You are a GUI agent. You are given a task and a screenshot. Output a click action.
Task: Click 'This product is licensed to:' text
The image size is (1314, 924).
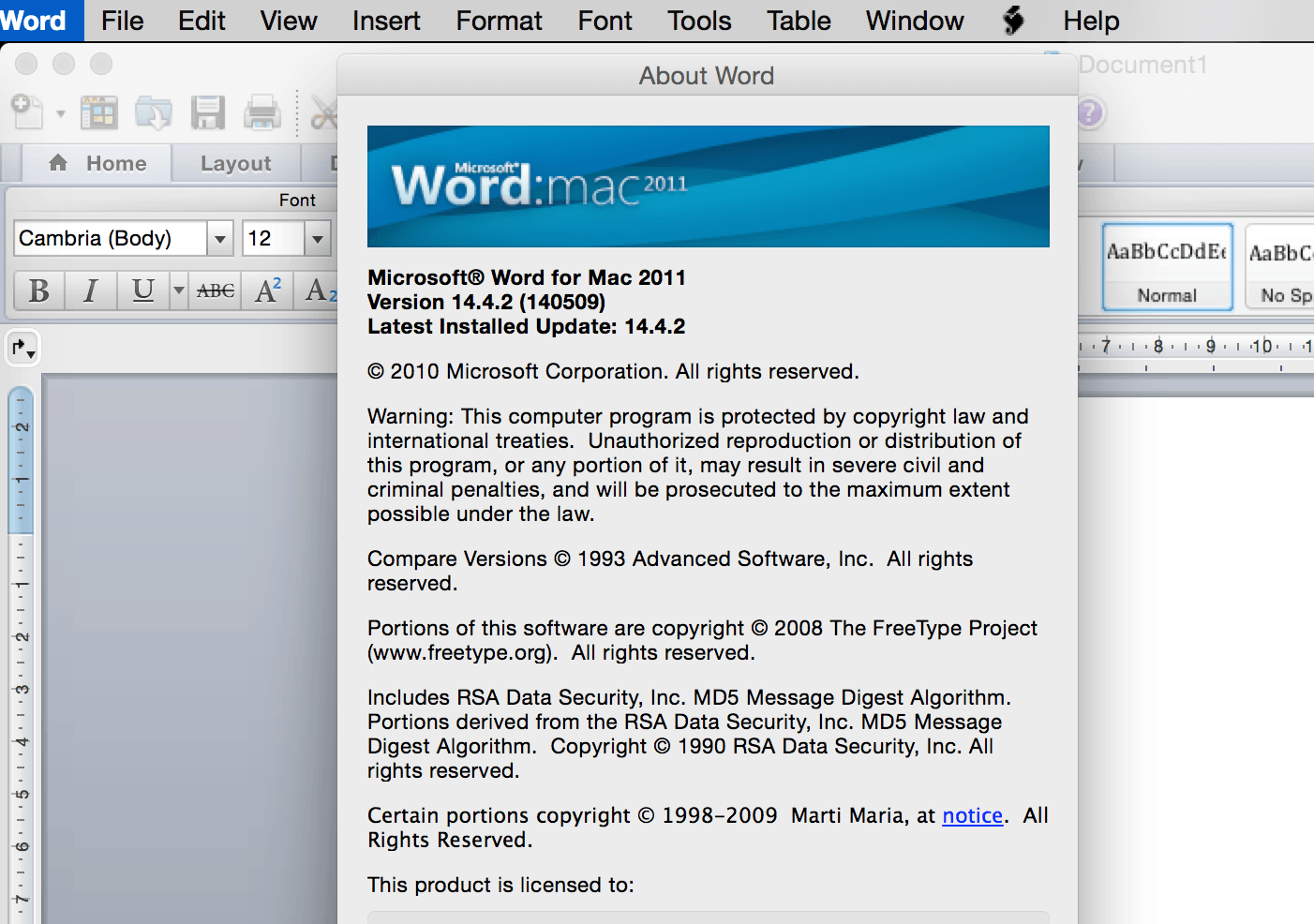(x=500, y=885)
